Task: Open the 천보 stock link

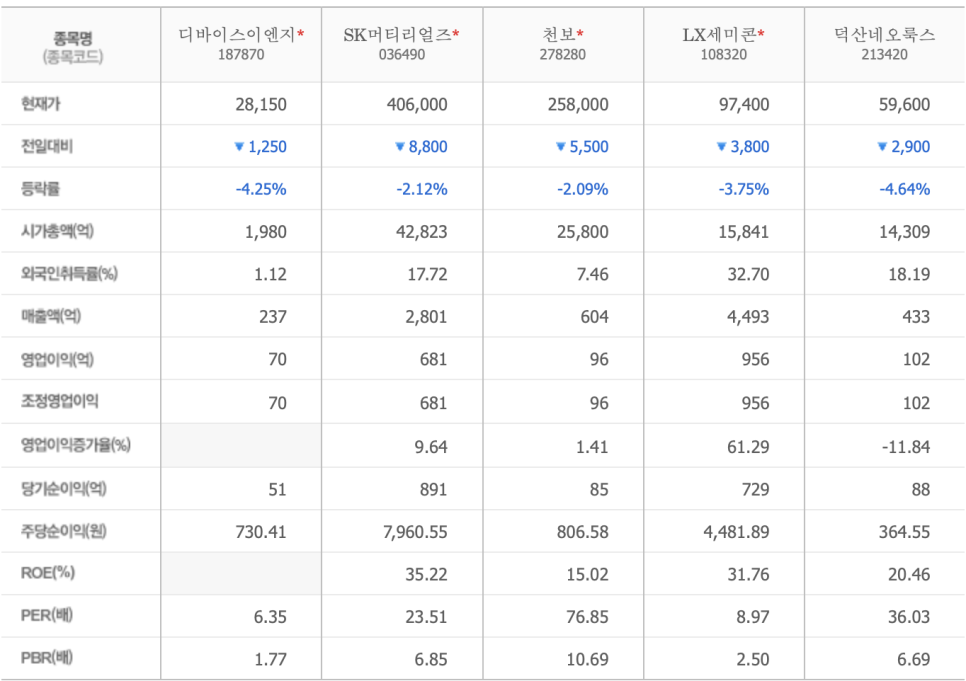Action: click(559, 35)
